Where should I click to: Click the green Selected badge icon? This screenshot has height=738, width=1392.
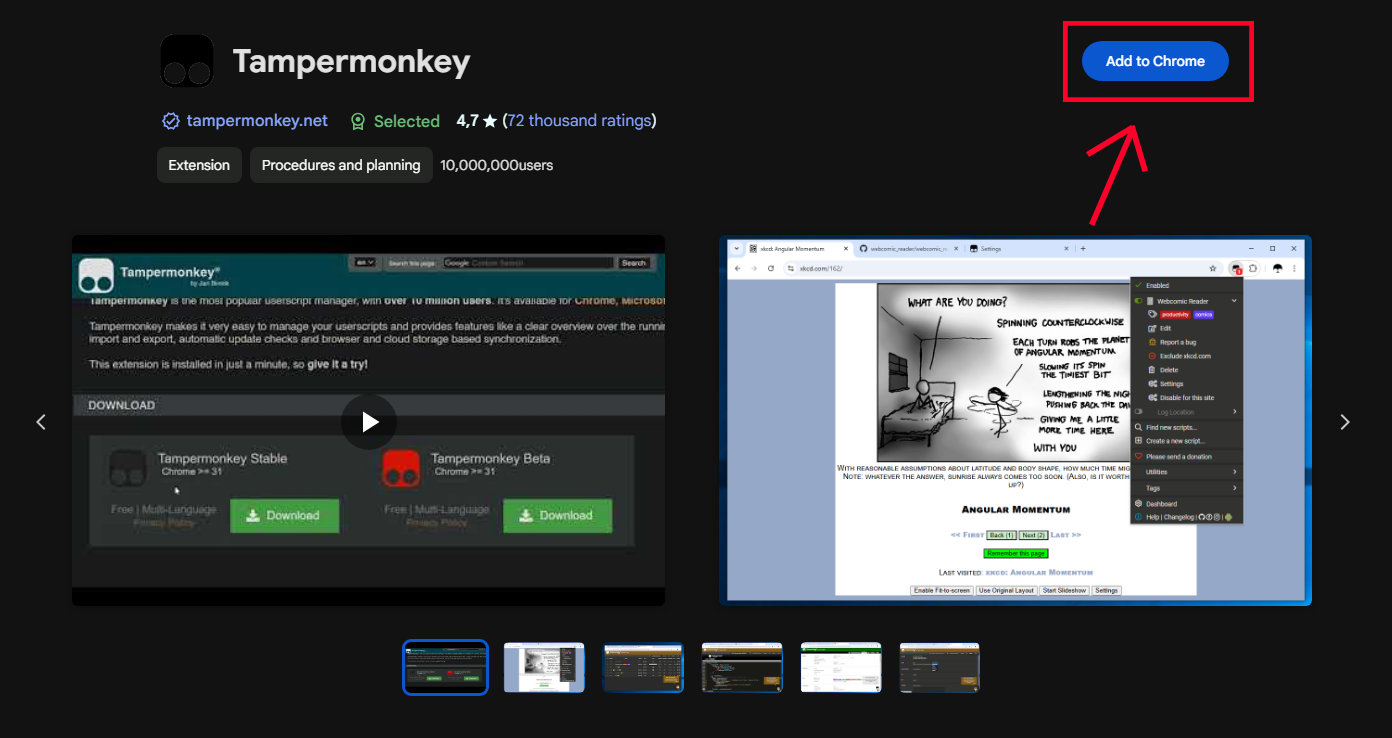click(x=358, y=121)
